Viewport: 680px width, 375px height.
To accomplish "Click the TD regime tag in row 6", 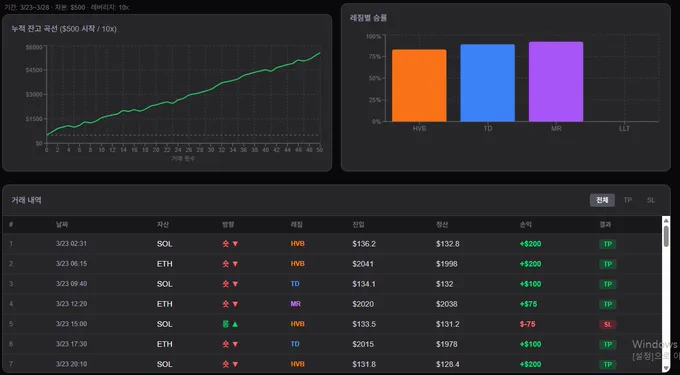I will tap(295, 344).
